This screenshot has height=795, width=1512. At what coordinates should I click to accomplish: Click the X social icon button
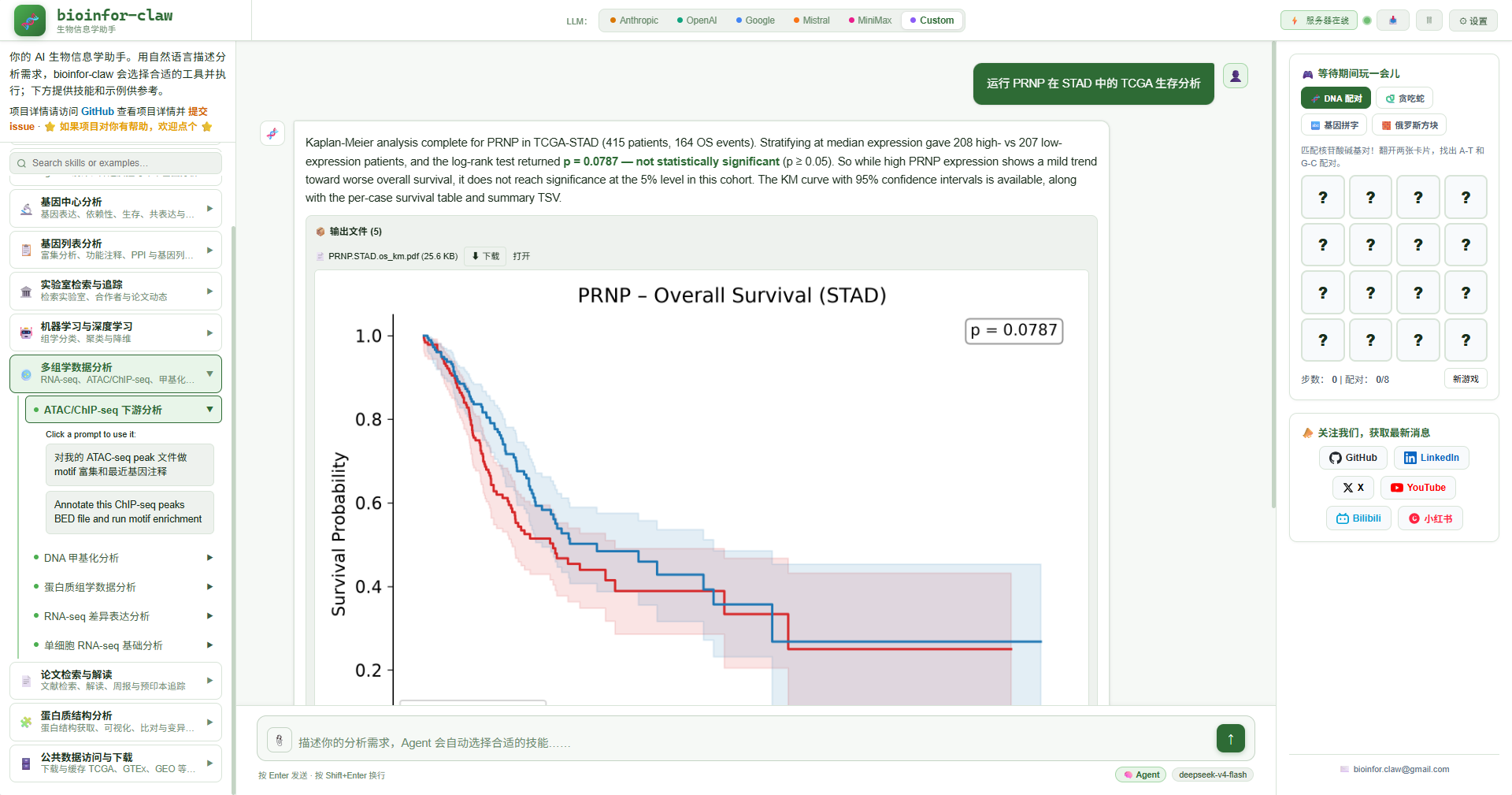point(1353,488)
